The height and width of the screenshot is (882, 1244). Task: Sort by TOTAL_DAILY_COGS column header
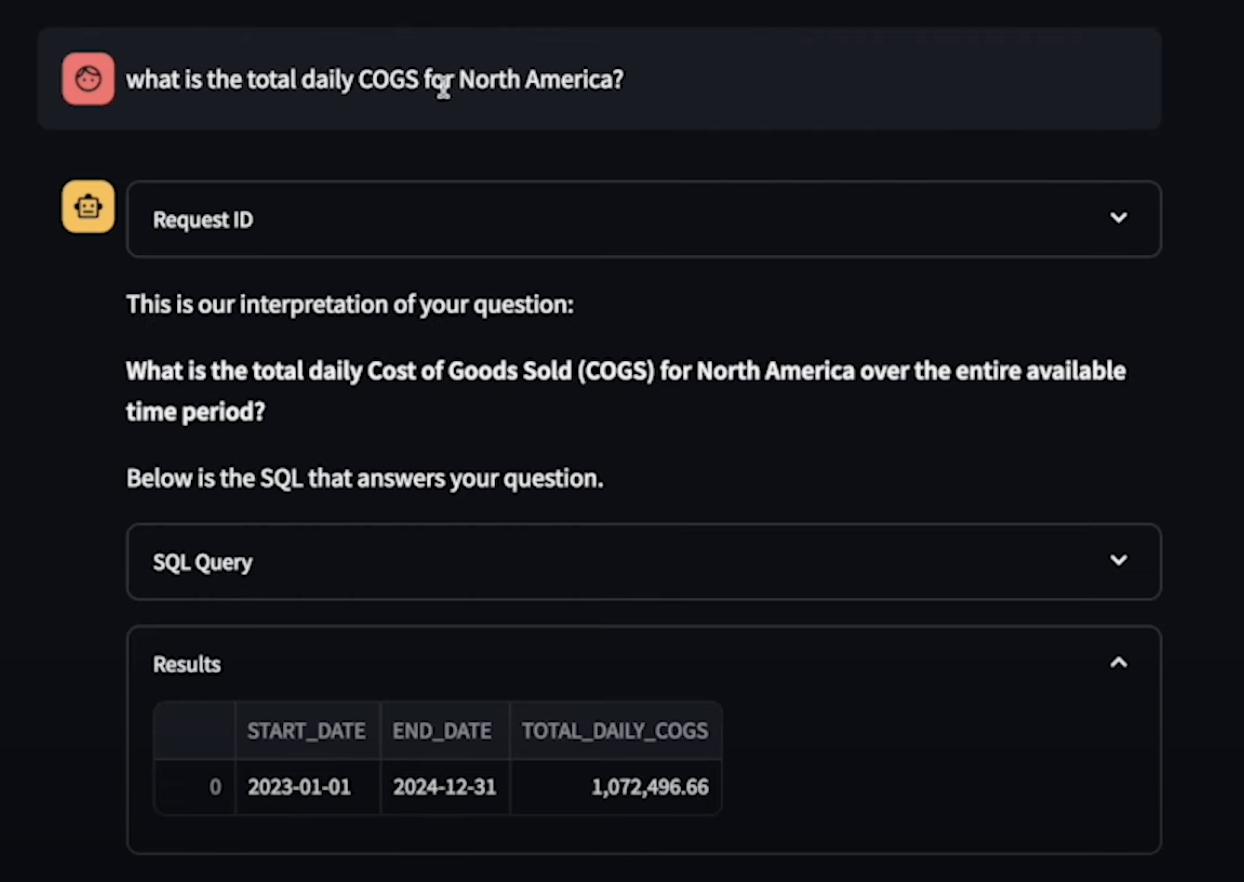click(x=616, y=731)
